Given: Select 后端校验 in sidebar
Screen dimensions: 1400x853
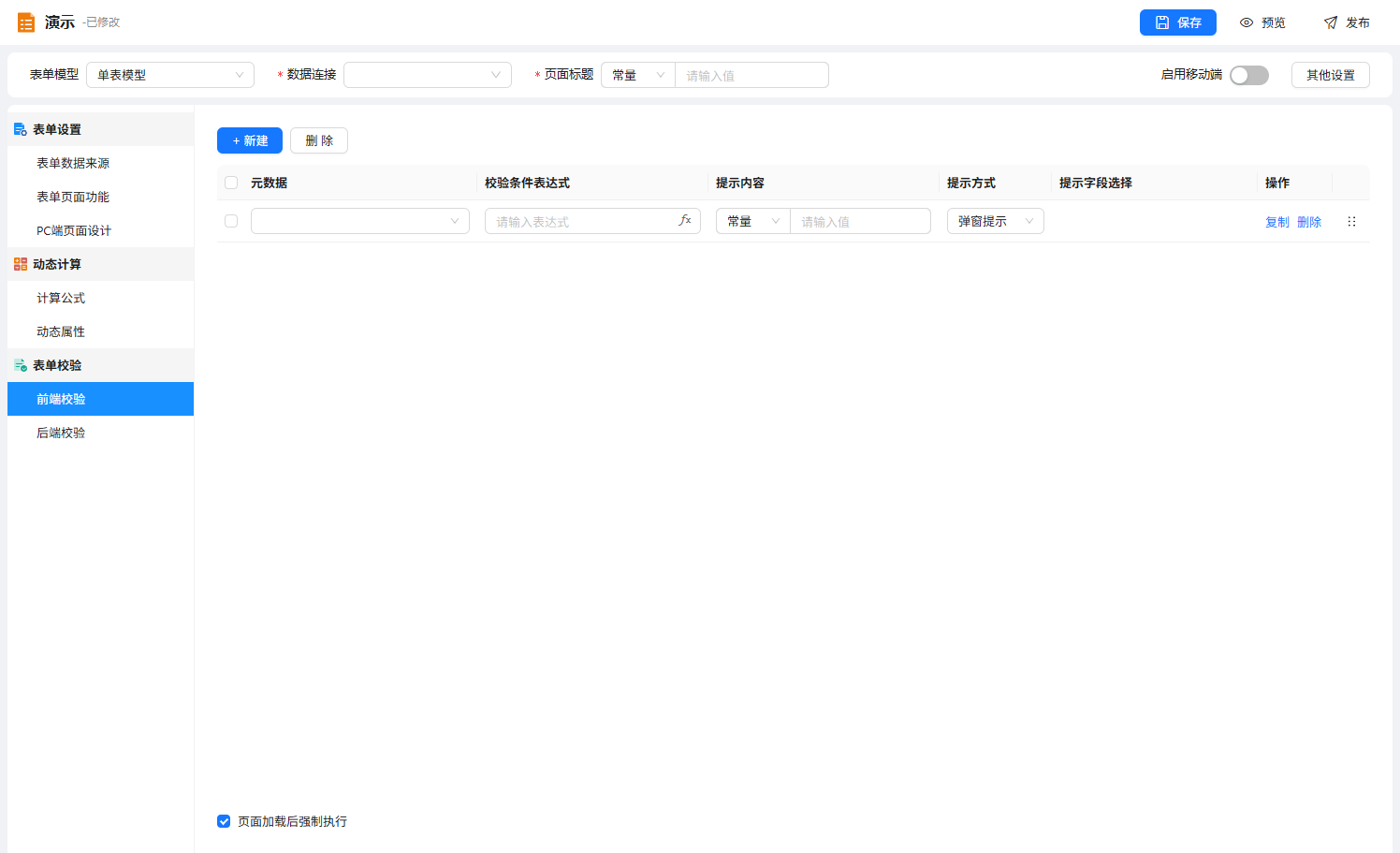Looking at the screenshot, I should click(101, 433).
